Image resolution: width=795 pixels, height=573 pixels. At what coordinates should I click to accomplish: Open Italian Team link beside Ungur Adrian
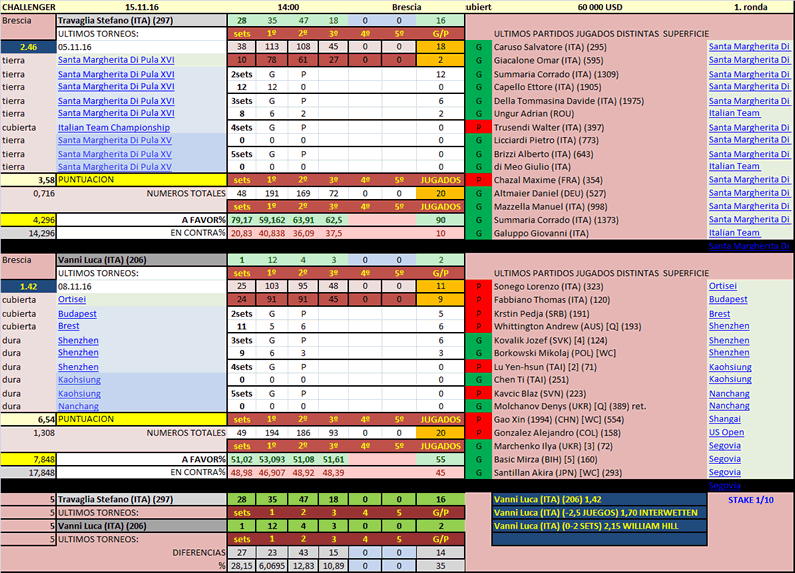point(734,113)
